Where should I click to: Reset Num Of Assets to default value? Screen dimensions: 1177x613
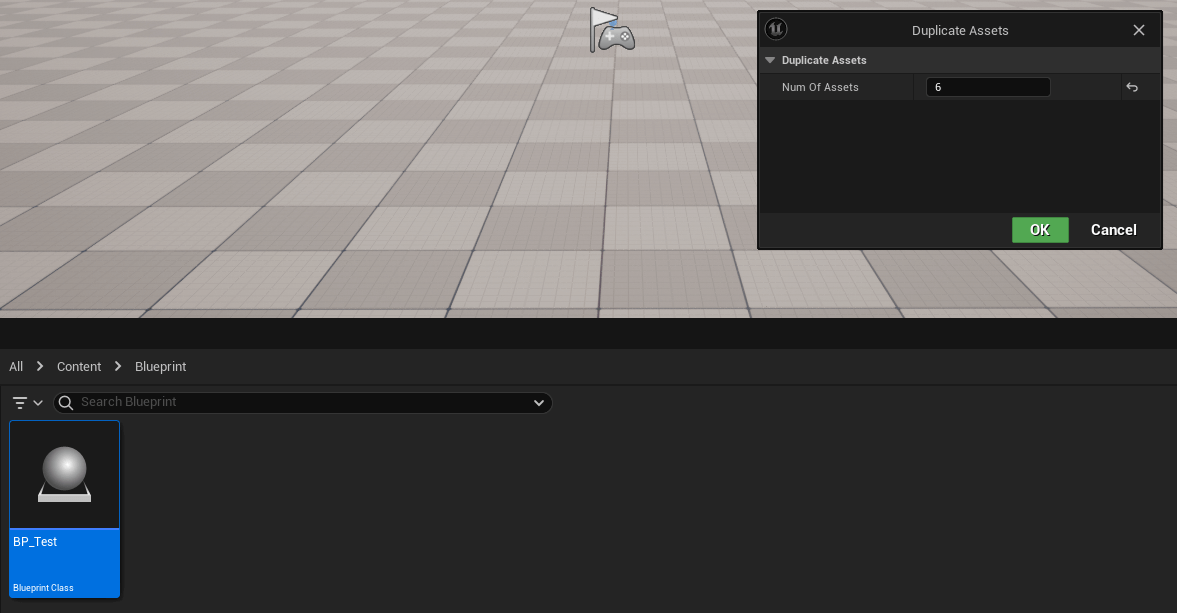[x=1132, y=88]
